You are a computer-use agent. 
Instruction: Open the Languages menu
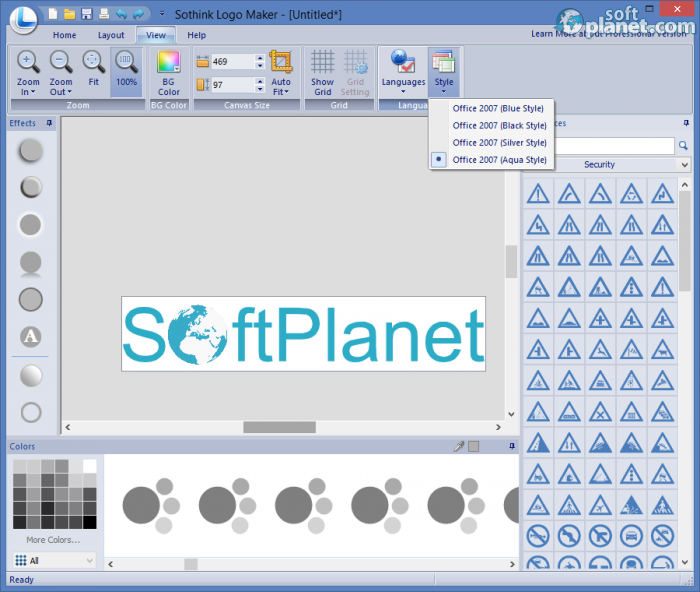(x=403, y=72)
